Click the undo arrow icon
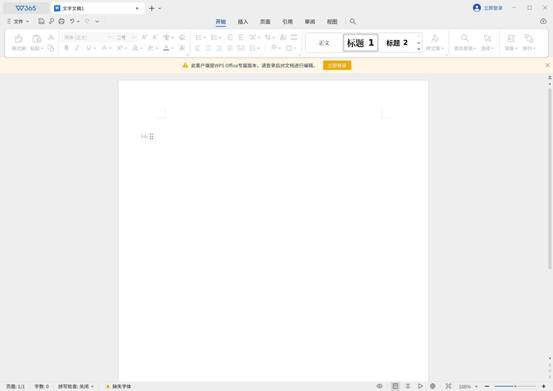The image size is (553, 391). point(72,21)
